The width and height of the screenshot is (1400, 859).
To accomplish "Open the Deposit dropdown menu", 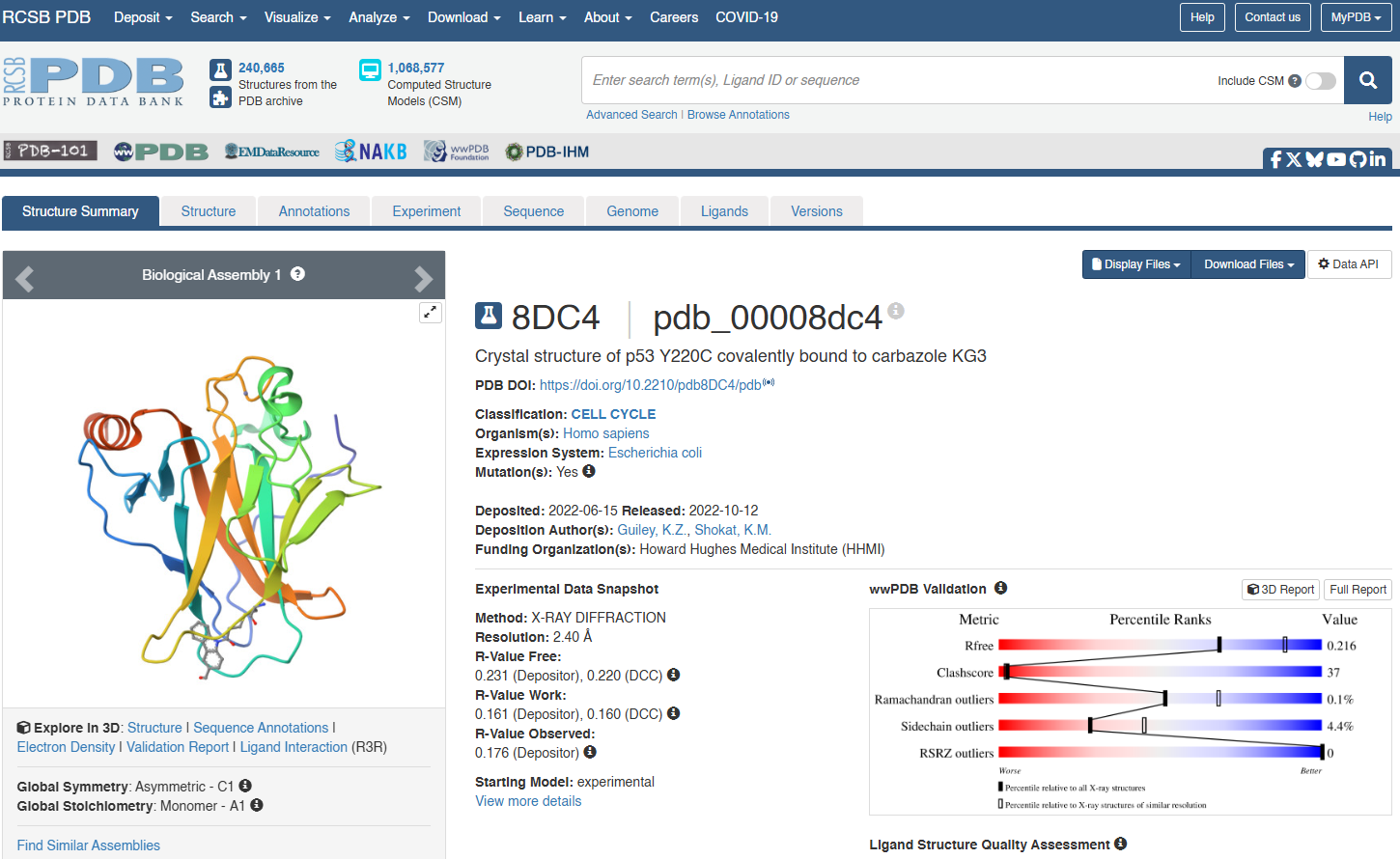I will point(143,17).
